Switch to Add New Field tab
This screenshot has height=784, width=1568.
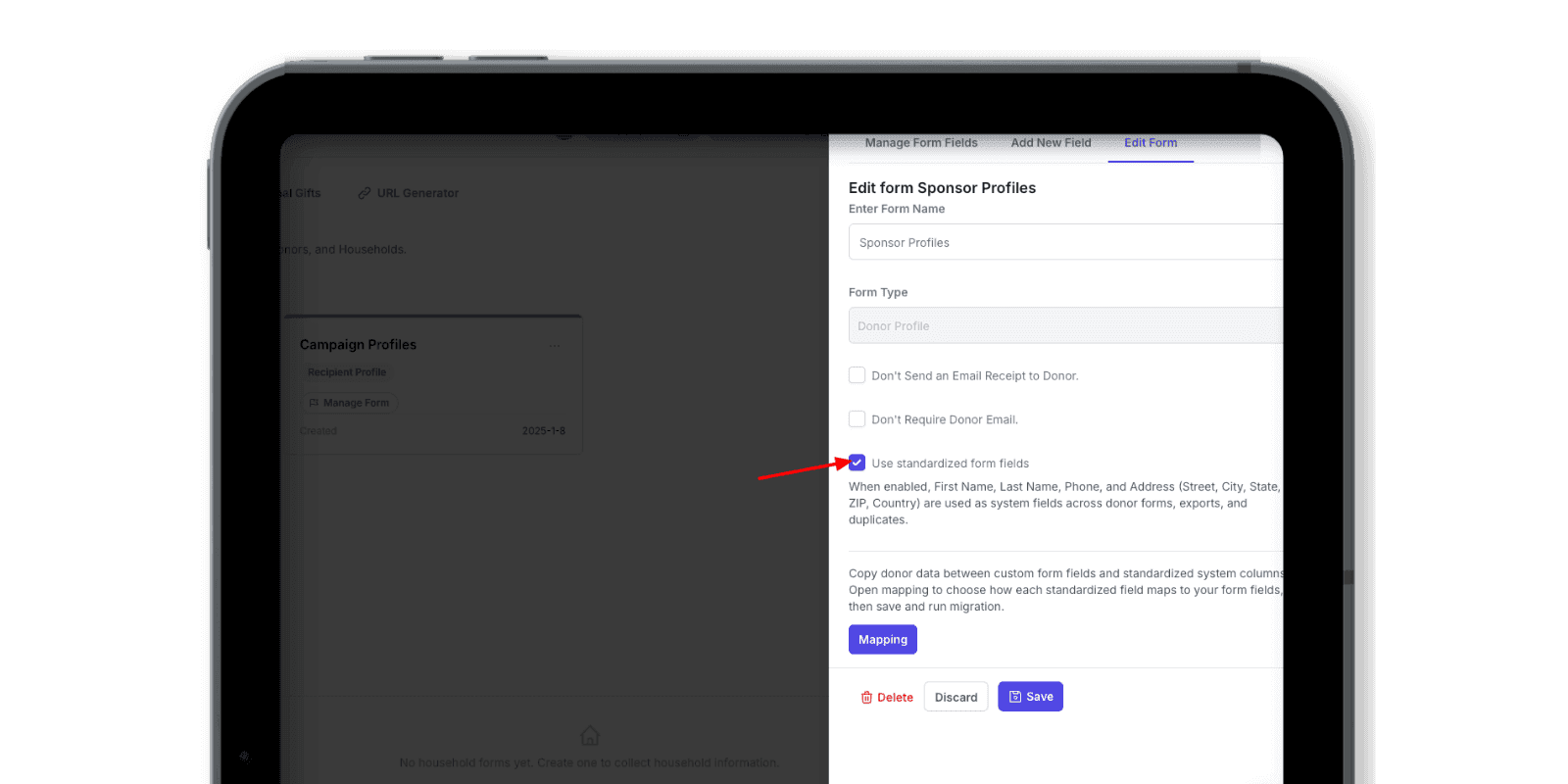(x=1051, y=143)
